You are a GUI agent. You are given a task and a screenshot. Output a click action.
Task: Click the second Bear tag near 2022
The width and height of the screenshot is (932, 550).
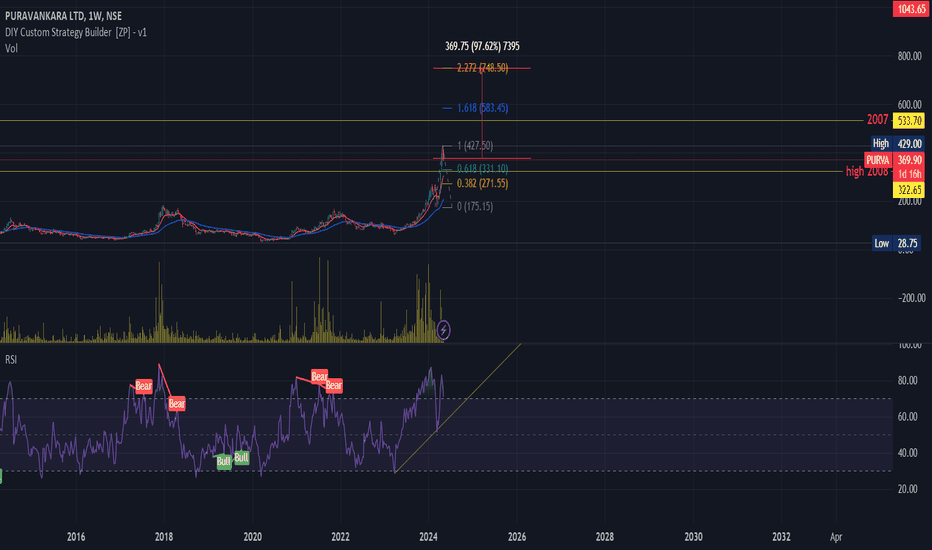tap(333, 385)
